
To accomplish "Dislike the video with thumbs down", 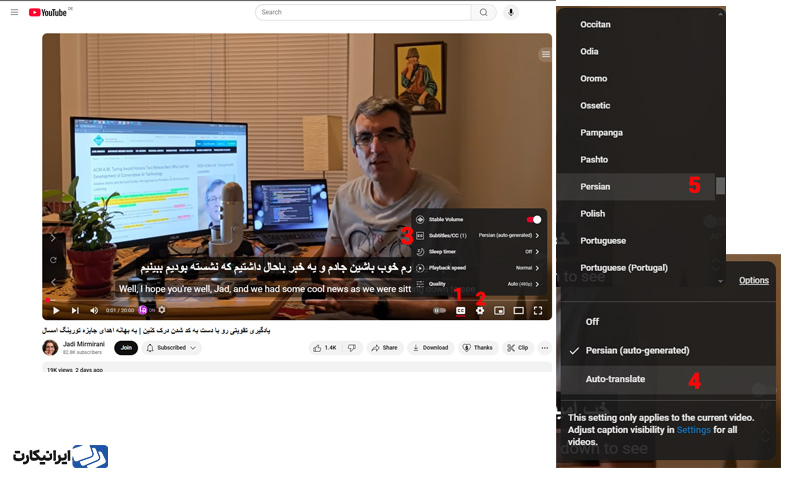I will tap(352, 348).
